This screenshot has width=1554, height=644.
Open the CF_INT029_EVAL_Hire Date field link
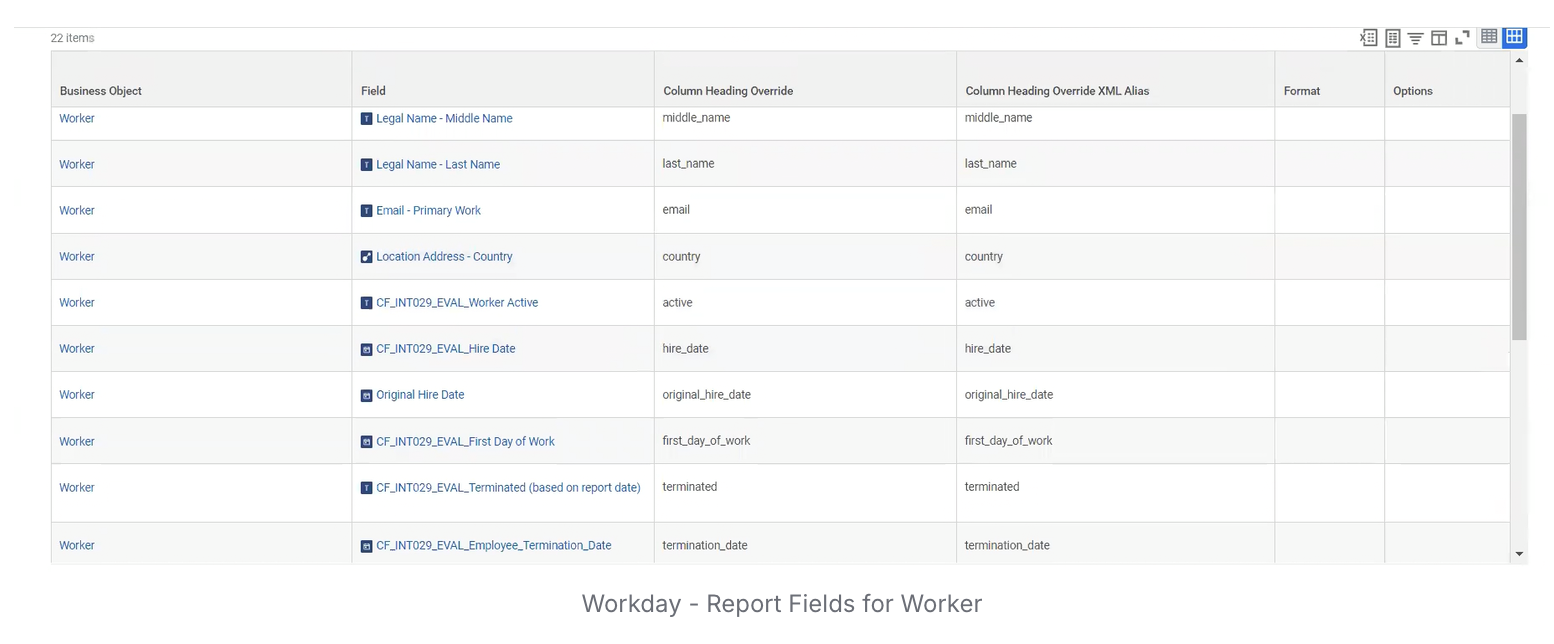(x=446, y=349)
